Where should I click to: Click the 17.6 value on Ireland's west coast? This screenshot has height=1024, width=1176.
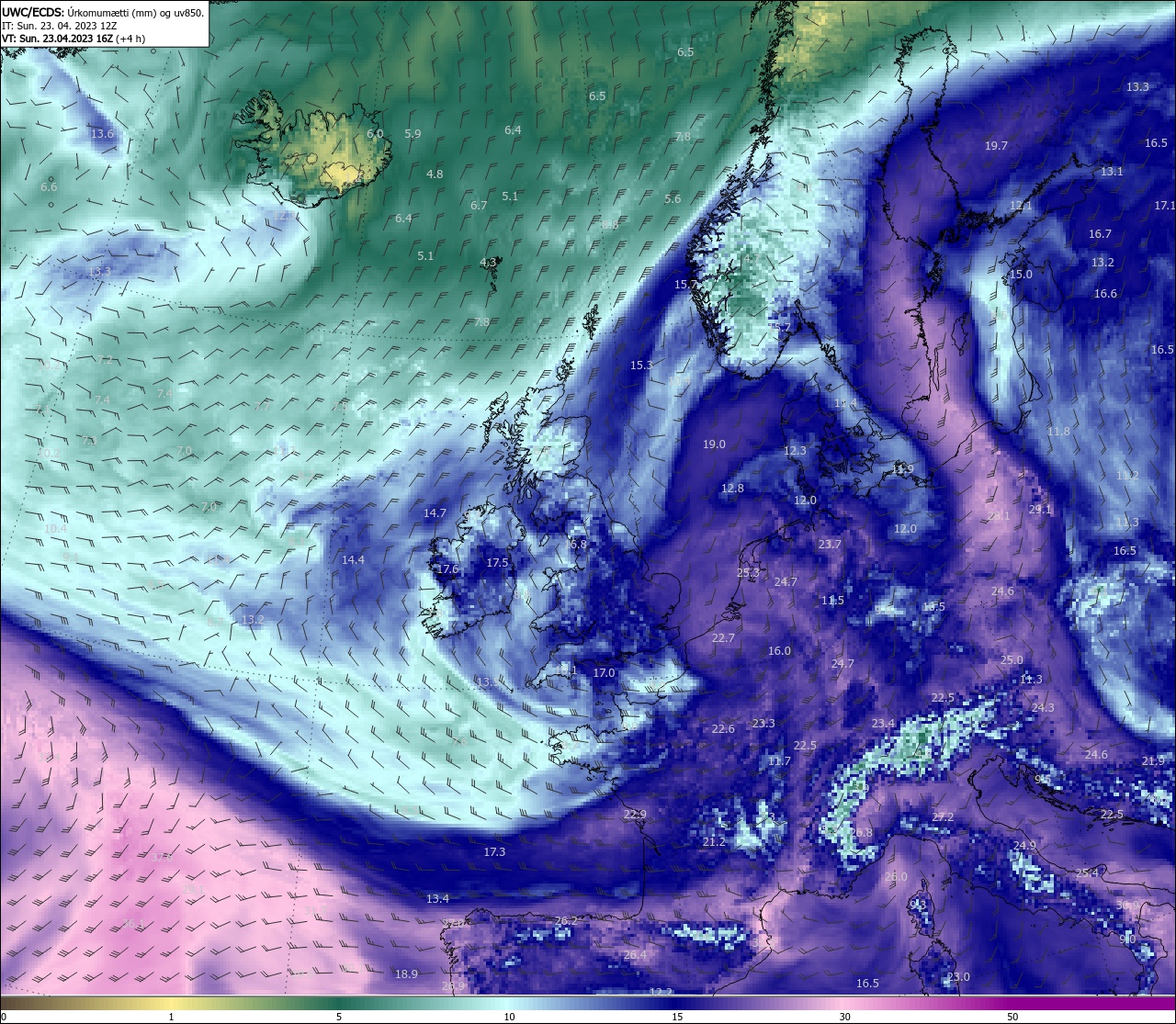447,569
